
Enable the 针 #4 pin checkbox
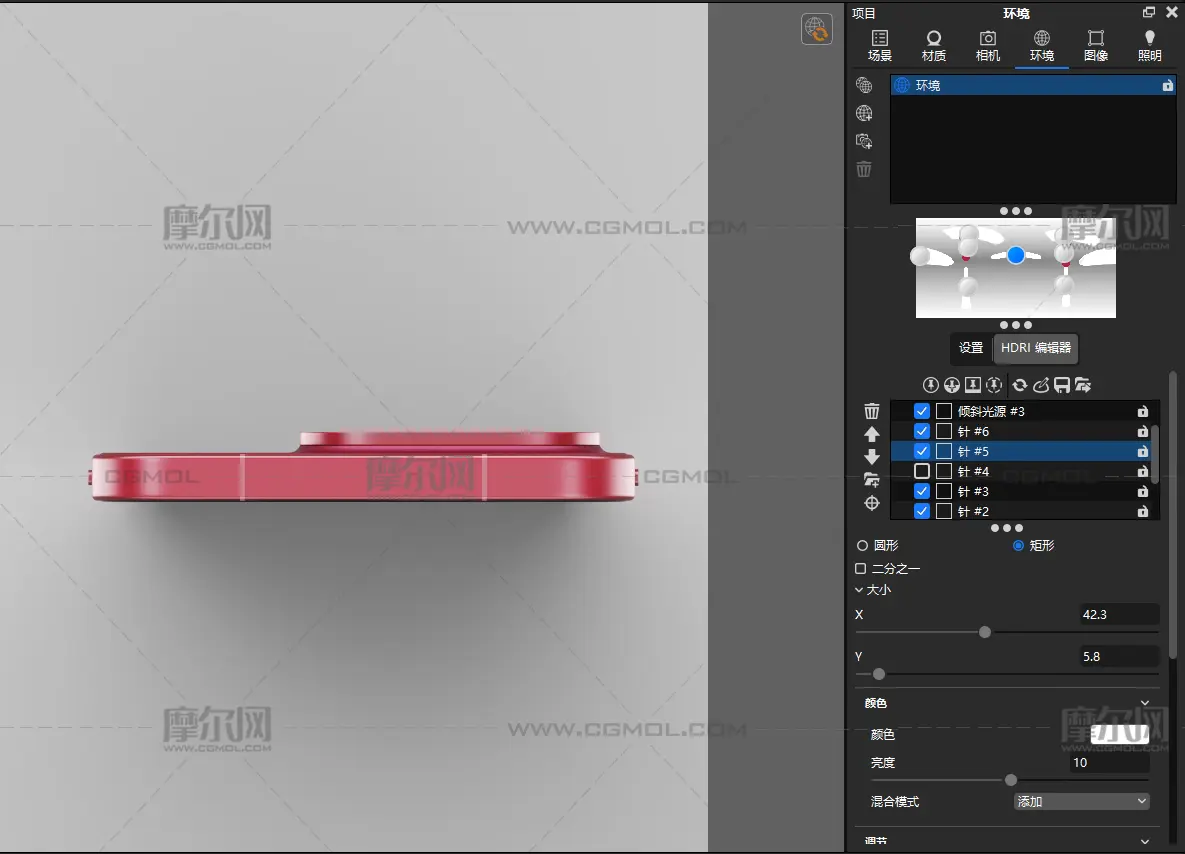click(x=922, y=471)
